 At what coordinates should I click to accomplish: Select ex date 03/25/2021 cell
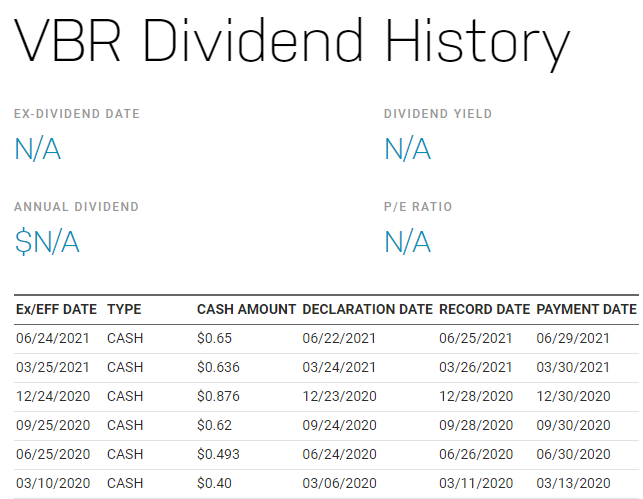click(53, 367)
